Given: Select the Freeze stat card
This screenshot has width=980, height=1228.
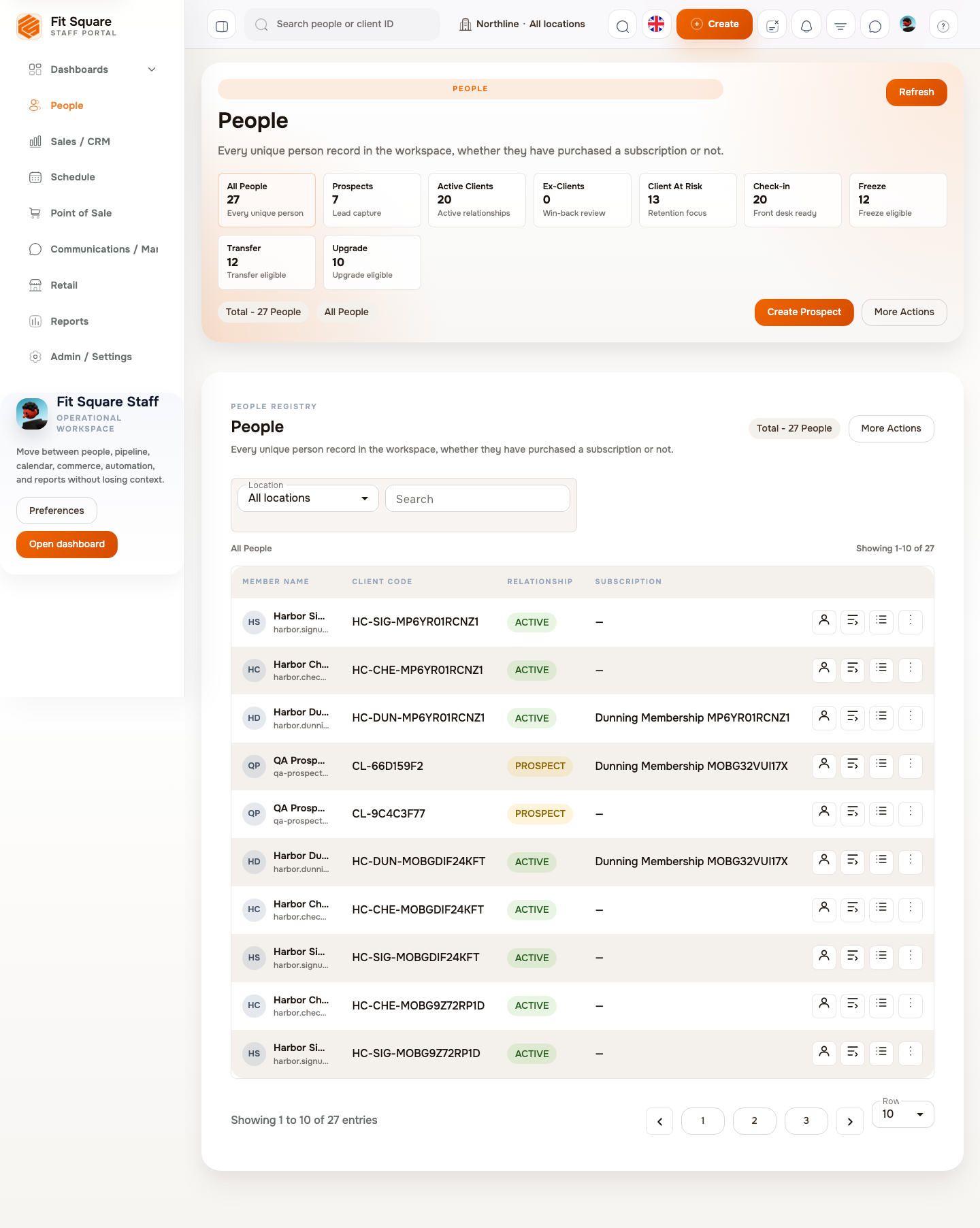Looking at the screenshot, I should click(x=898, y=200).
